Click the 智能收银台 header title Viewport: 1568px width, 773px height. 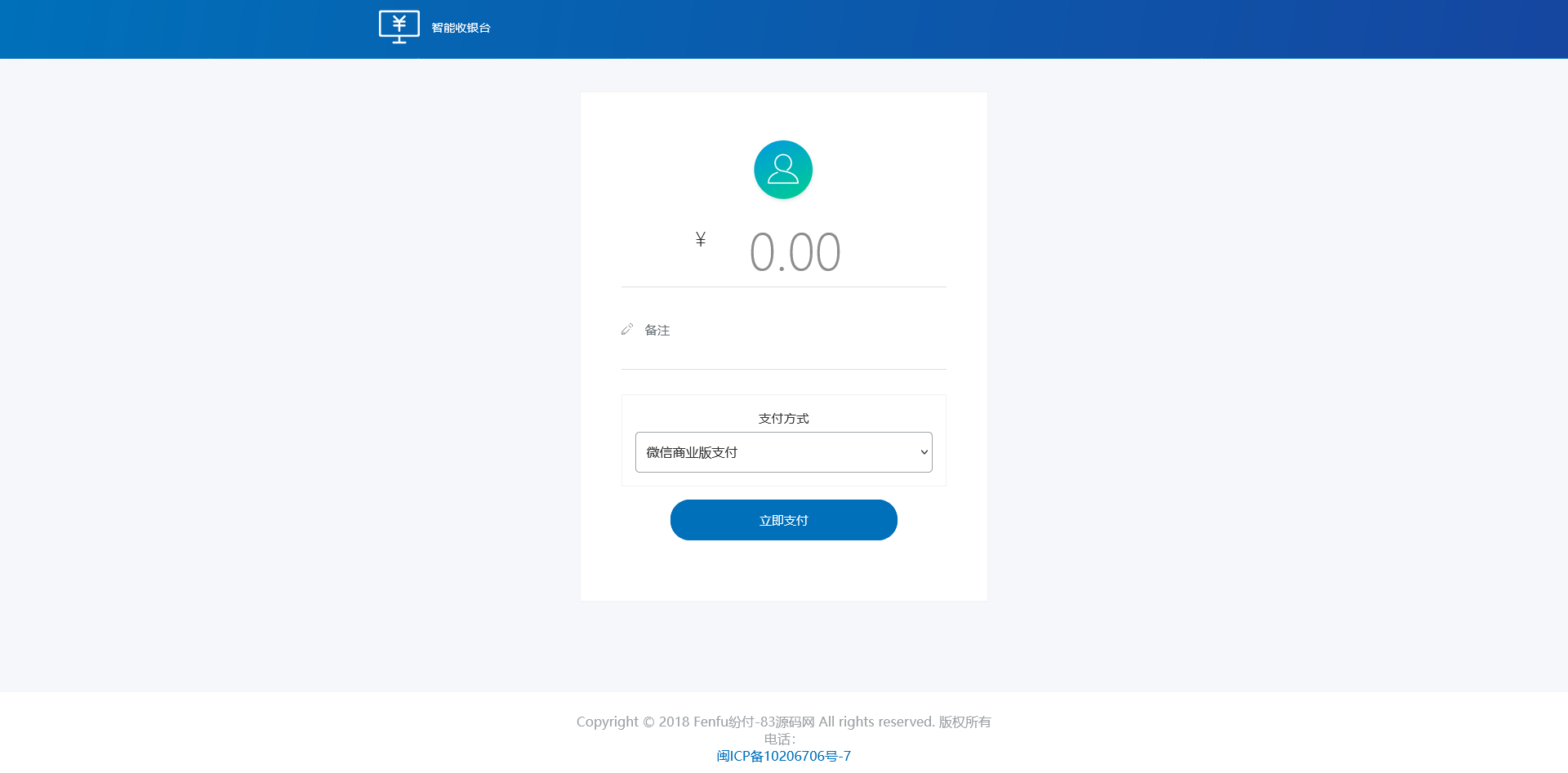coord(461,28)
